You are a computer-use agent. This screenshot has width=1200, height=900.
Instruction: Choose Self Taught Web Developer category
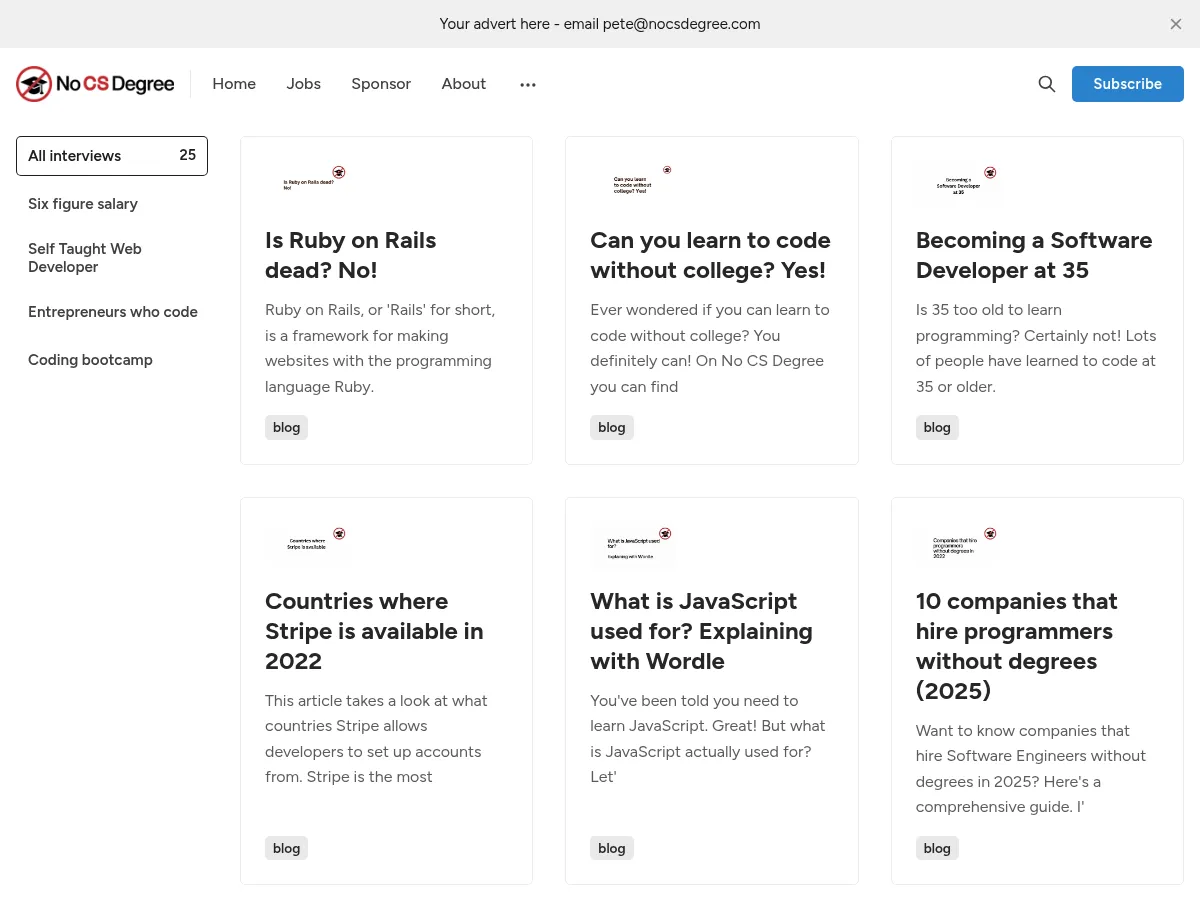tap(85, 258)
